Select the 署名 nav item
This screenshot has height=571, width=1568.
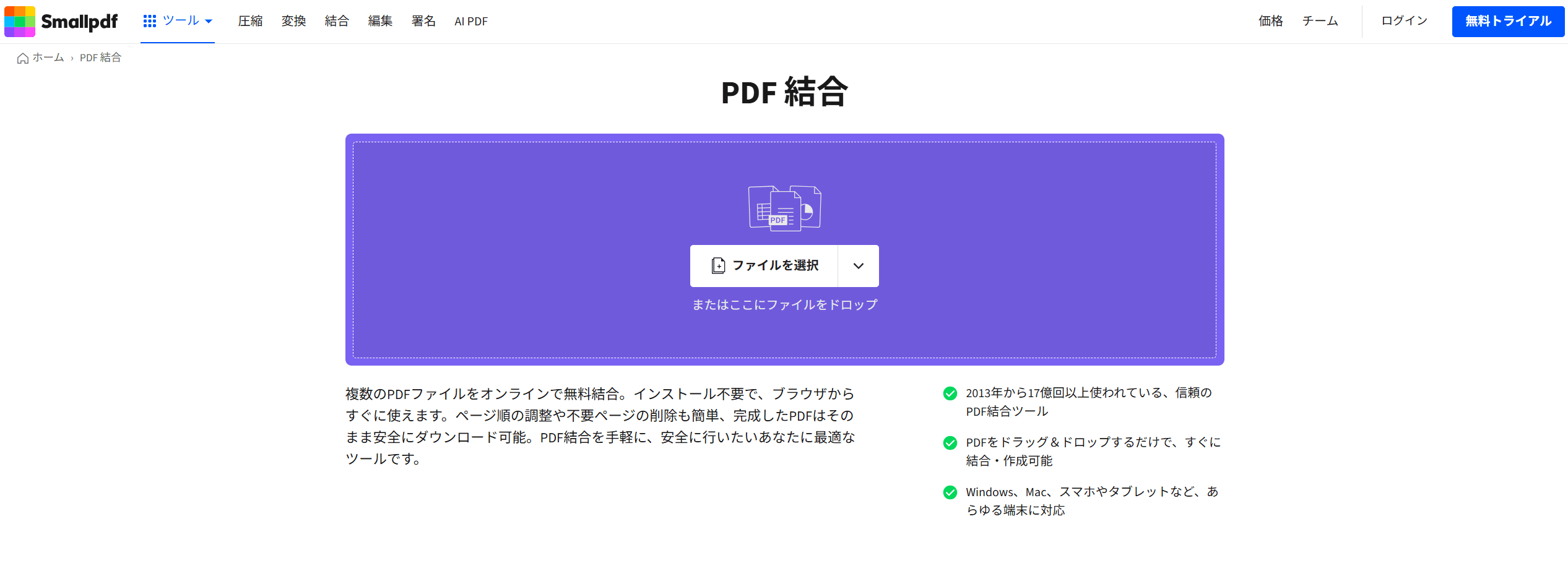(423, 20)
